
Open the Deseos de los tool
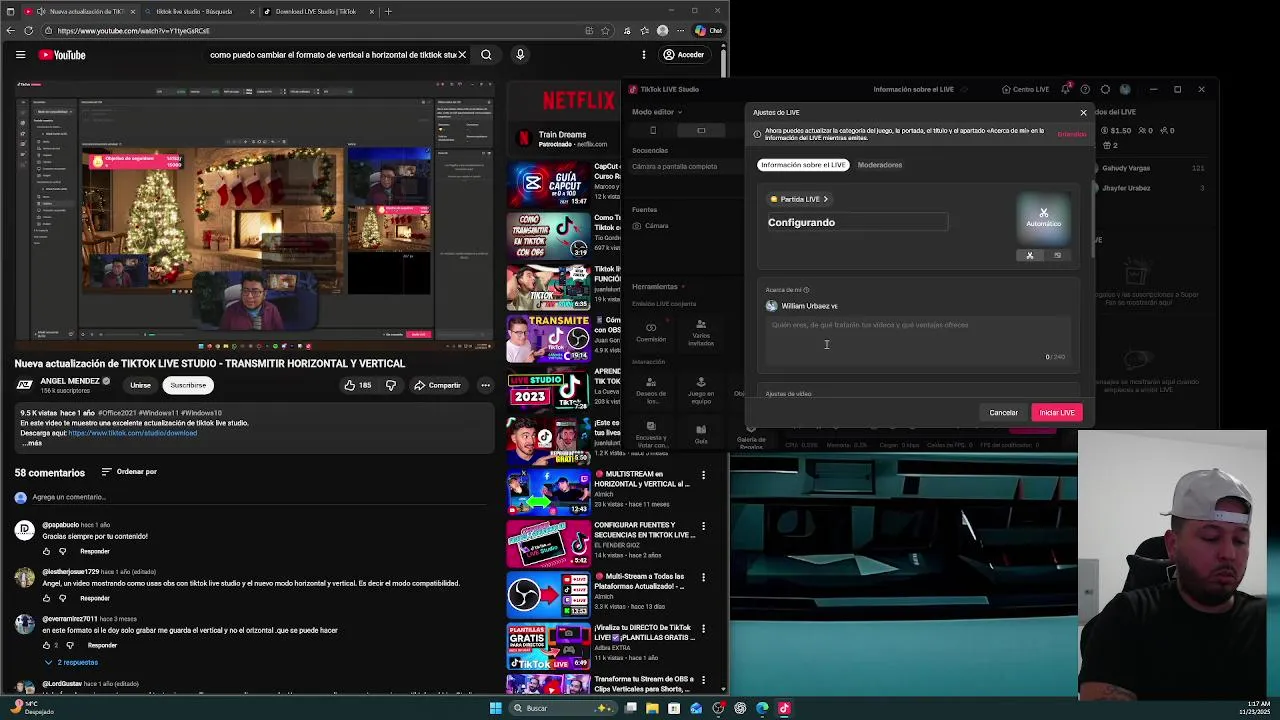(651, 390)
